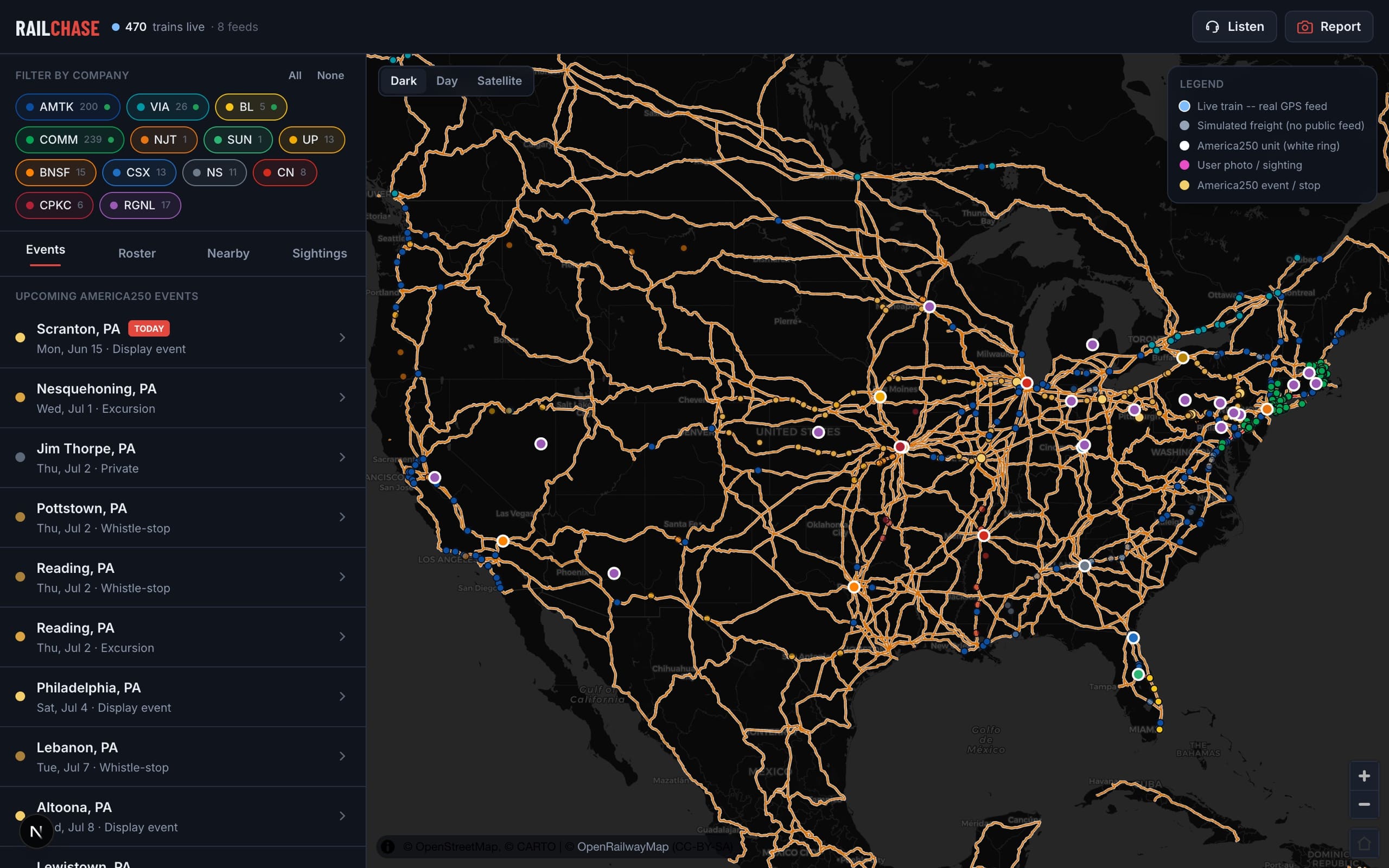Viewport: 1389px width, 868px height.
Task: Select Dark map style
Action: click(404, 81)
